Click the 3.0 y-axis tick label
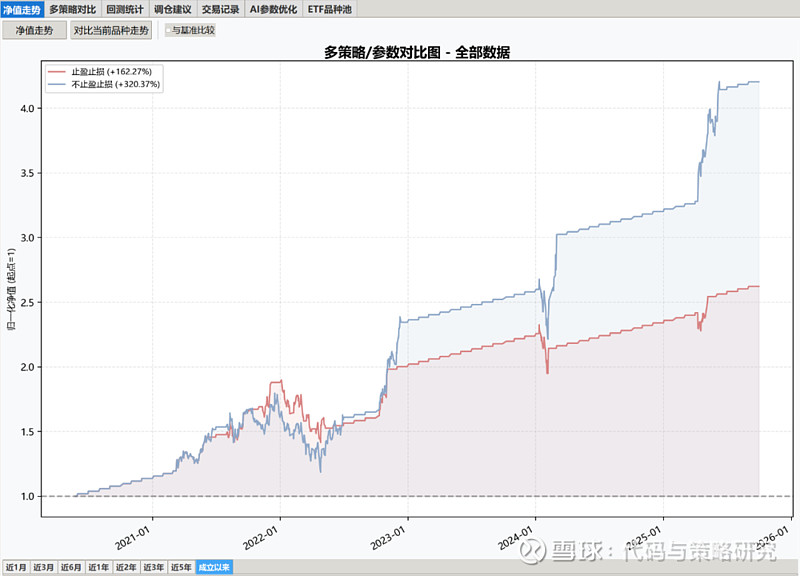Image resolution: width=800 pixels, height=576 pixels. [28, 238]
